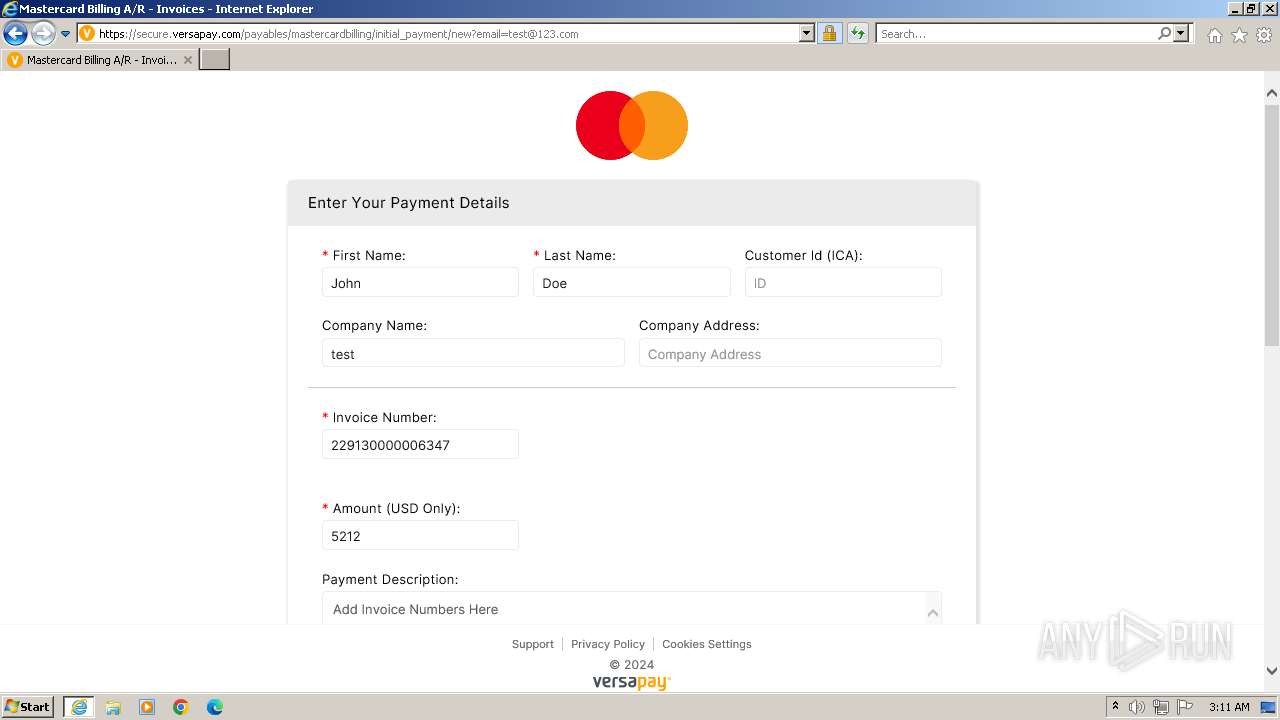Click the security lock icon
The image size is (1280, 720).
tap(829, 34)
